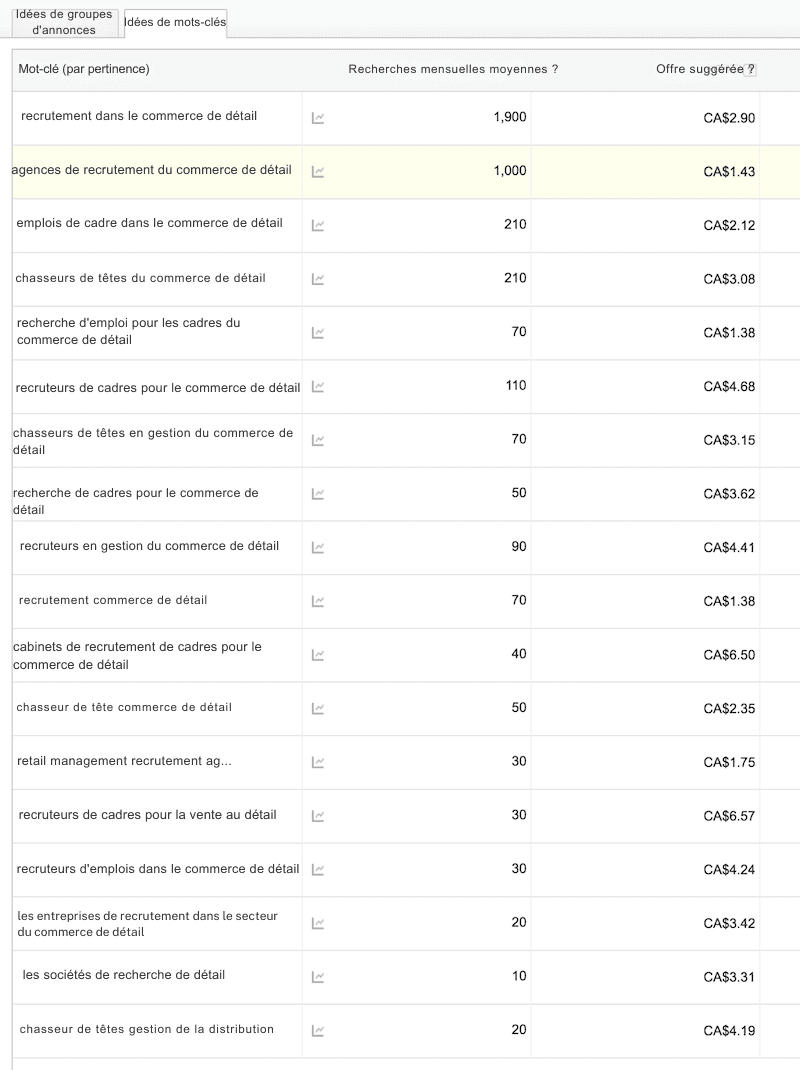Switch to the "Idées de groupes d'annonces" tab
This screenshot has width=800, height=1070.
point(64,19)
